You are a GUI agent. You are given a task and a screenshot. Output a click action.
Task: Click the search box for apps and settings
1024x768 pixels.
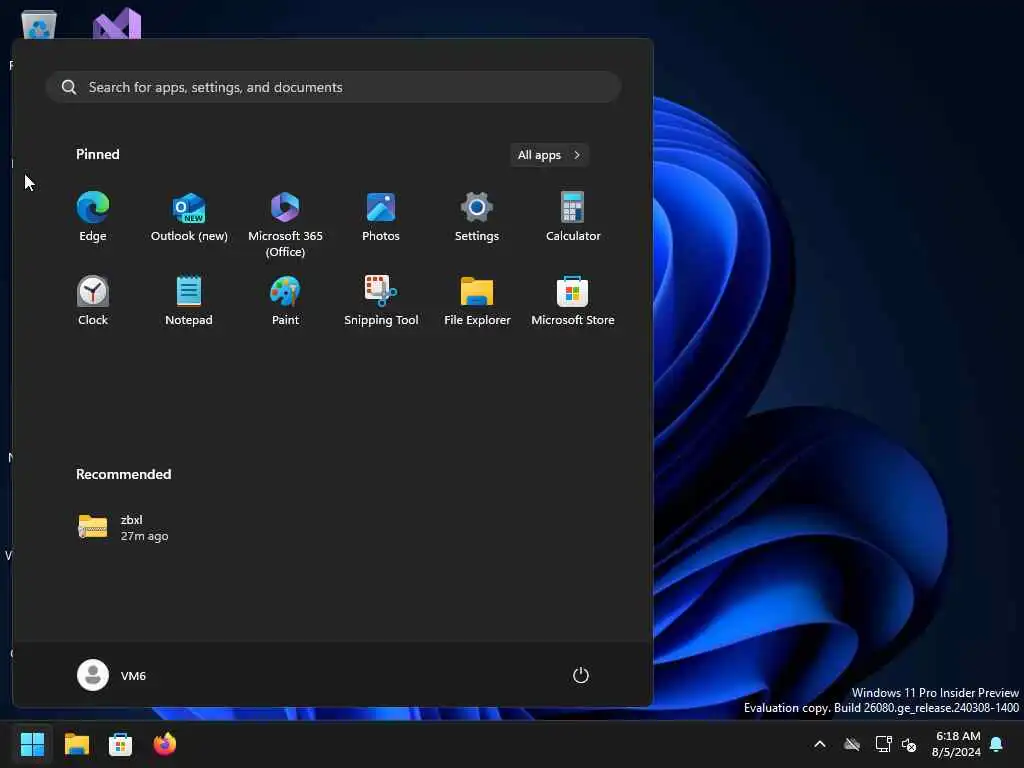[333, 87]
